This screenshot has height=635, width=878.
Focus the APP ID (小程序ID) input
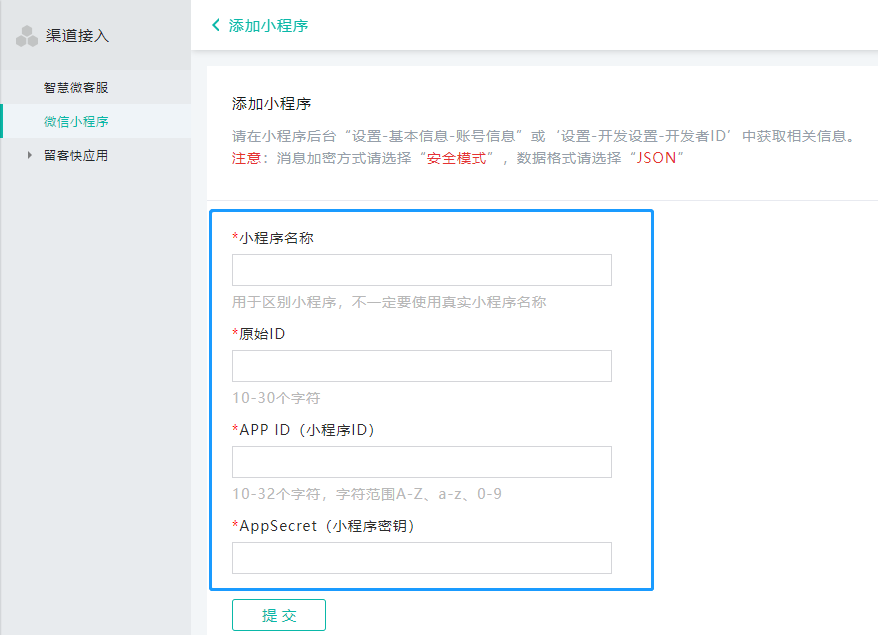421,462
